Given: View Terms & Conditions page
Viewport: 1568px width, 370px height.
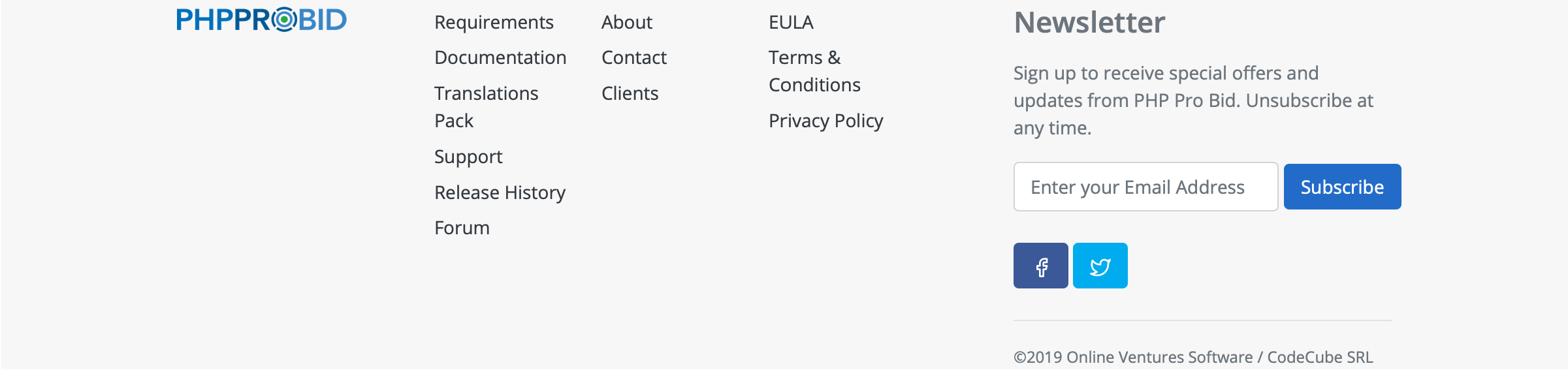Looking at the screenshot, I should pyautogui.click(x=814, y=71).
